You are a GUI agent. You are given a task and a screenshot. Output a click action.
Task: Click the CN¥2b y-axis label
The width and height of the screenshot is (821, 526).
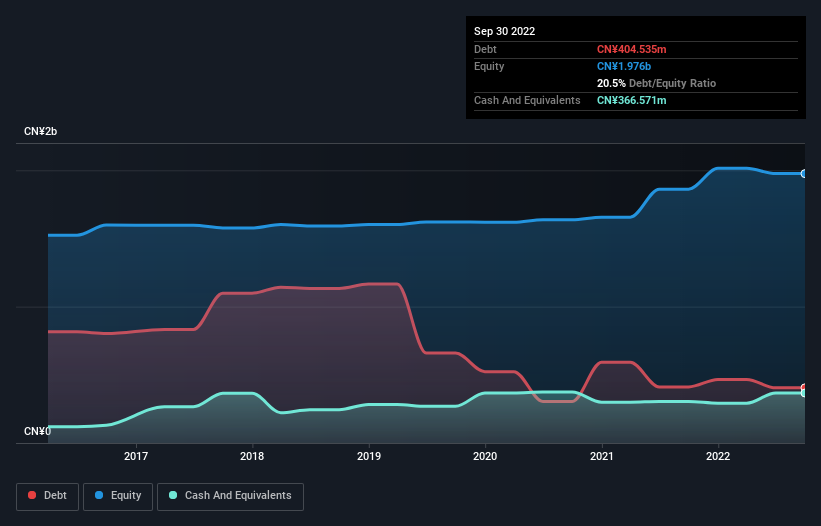[40, 131]
